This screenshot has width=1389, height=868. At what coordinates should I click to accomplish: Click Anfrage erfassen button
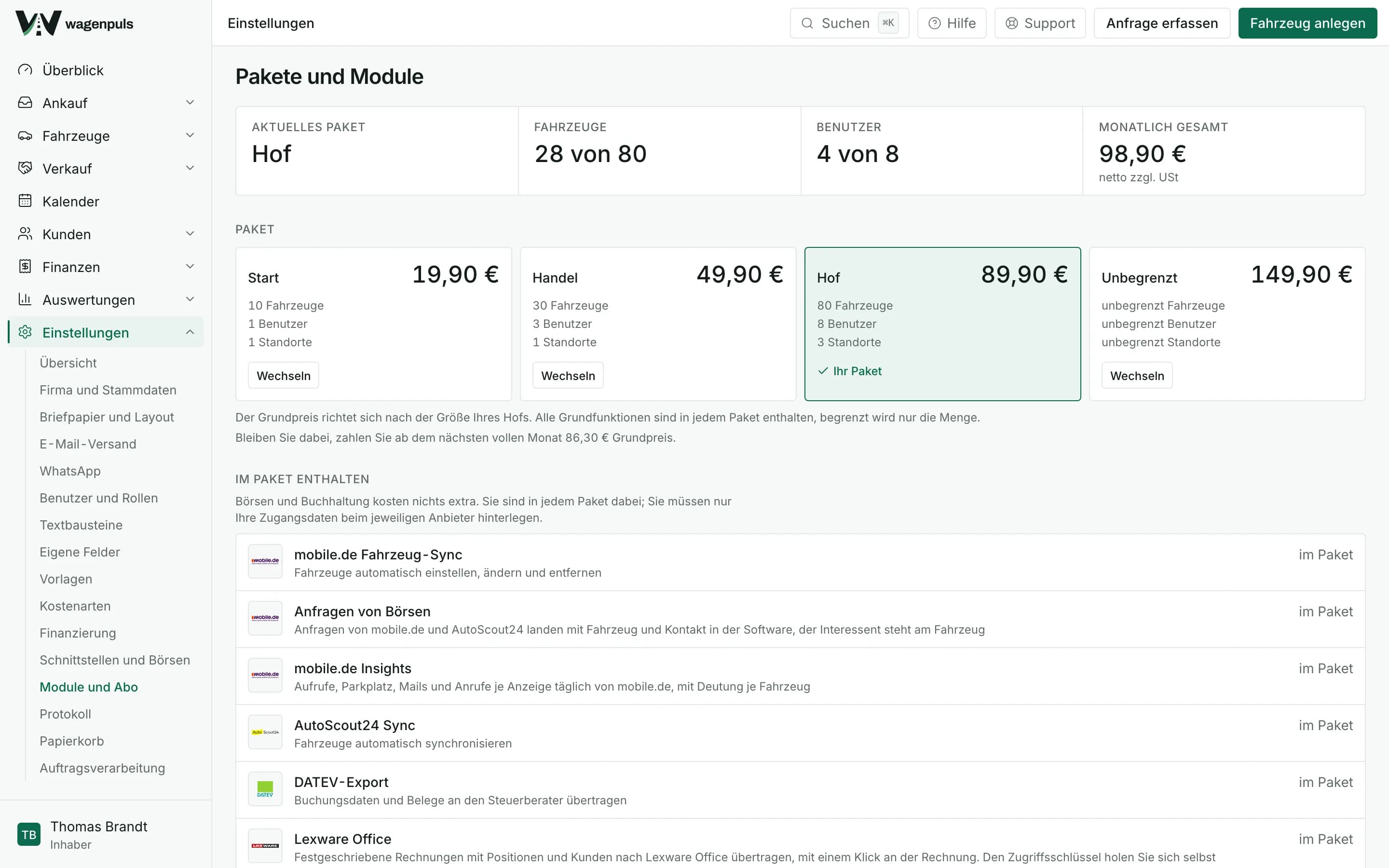(1162, 23)
